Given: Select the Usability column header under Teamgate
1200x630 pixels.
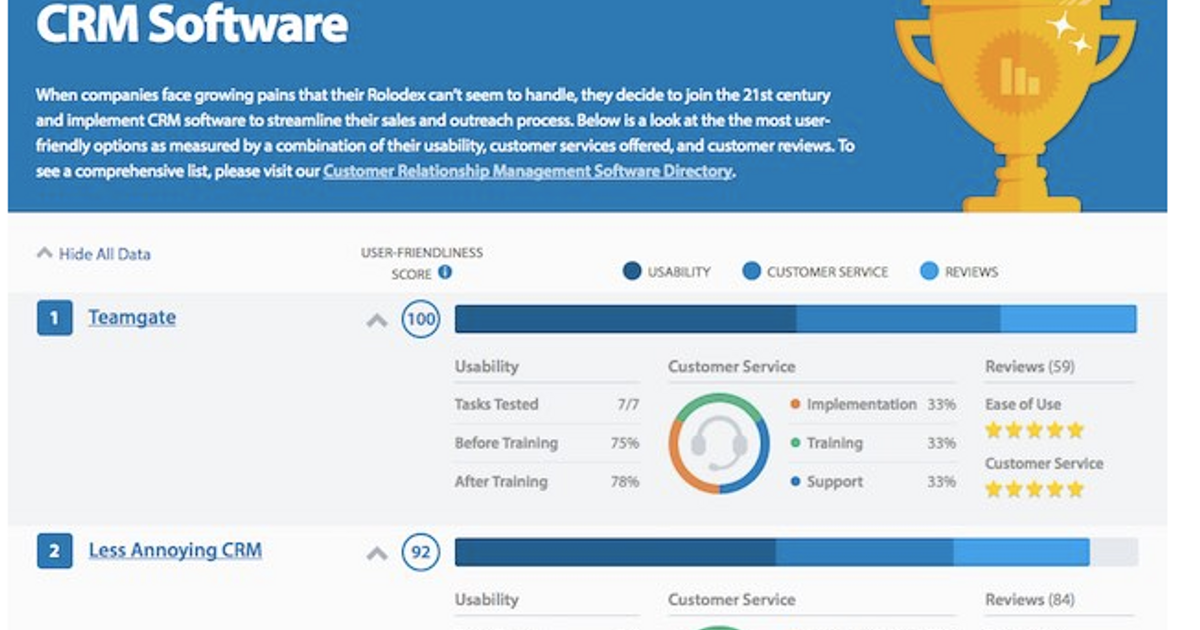Looking at the screenshot, I should tap(487, 366).
